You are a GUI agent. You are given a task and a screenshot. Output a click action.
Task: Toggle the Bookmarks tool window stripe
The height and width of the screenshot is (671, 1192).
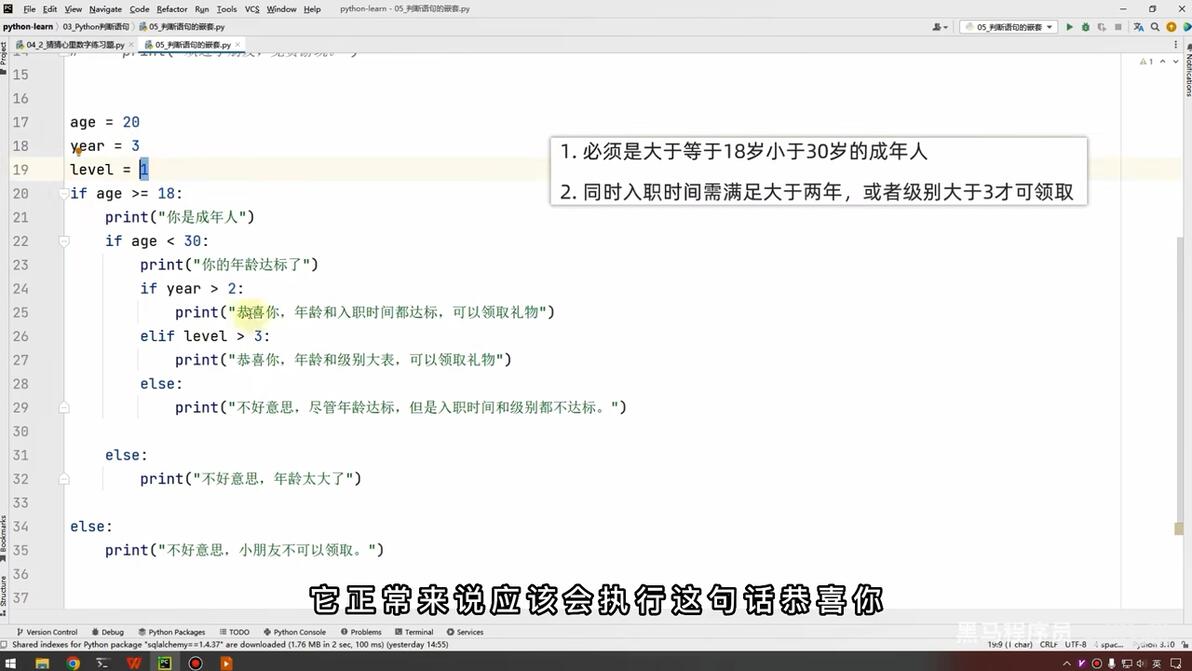(x=4, y=538)
